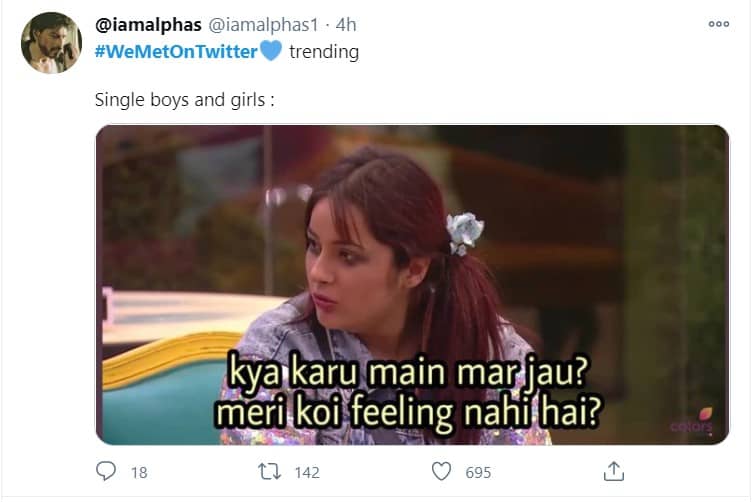The image size is (755, 502).
Task: Open the three-dot more options menu
Action: [x=718, y=24]
